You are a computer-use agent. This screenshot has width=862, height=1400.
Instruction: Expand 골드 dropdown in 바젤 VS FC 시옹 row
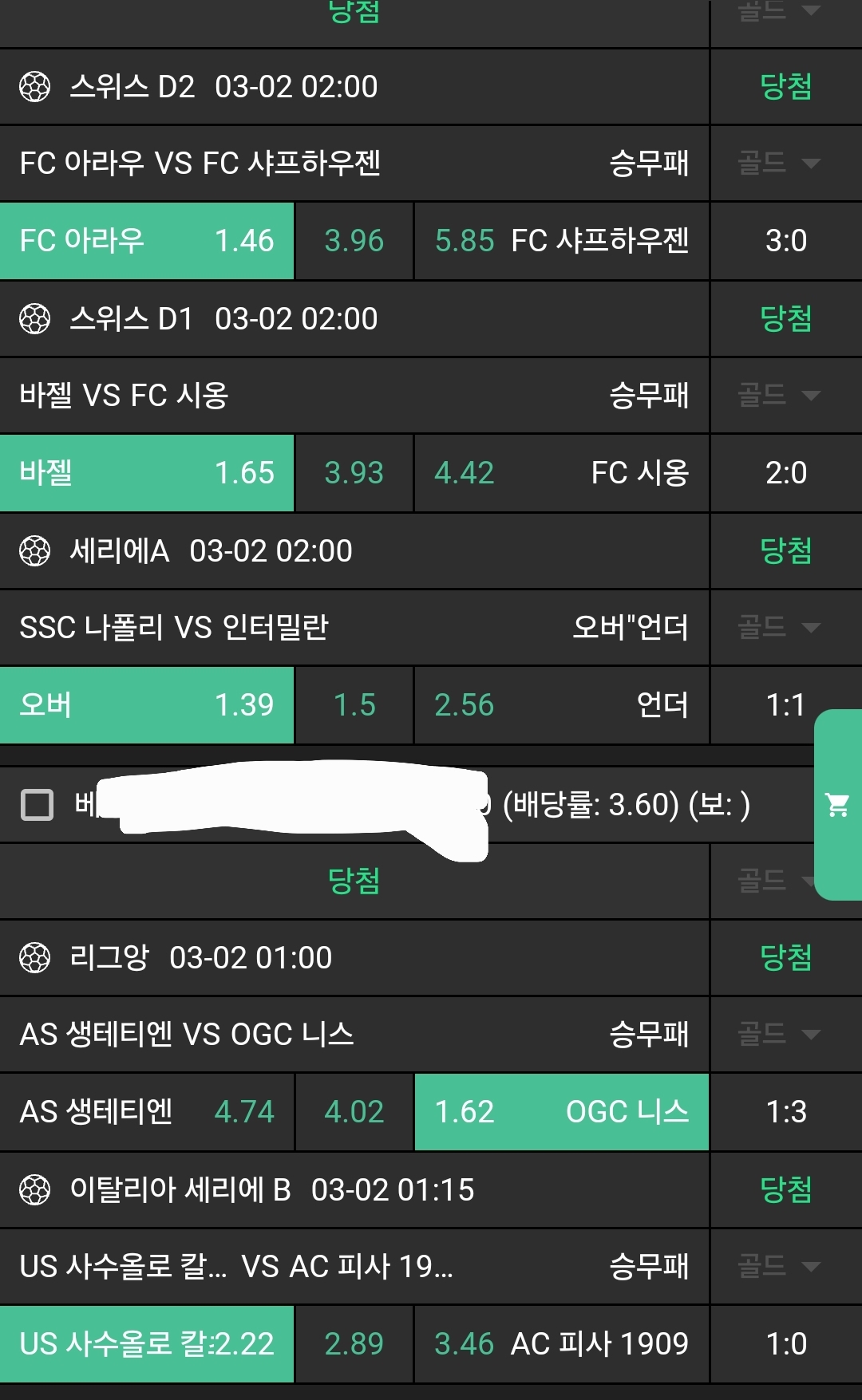click(778, 396)
